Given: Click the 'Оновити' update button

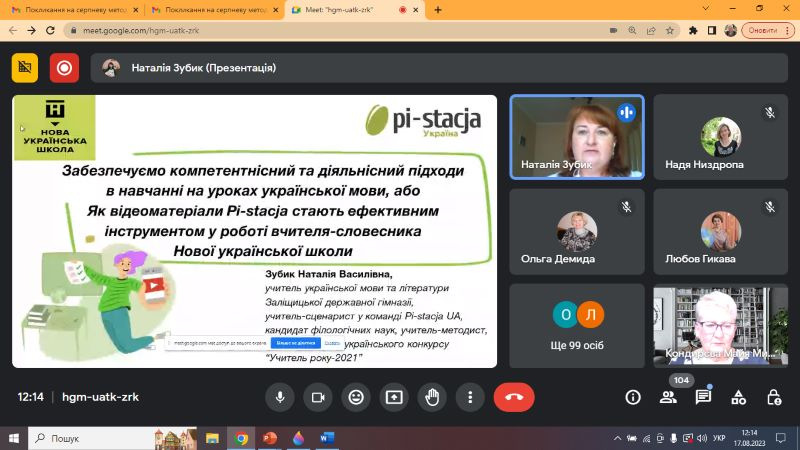Looking at the screenshot, I should pyautogui.click(x=763, y=31).
